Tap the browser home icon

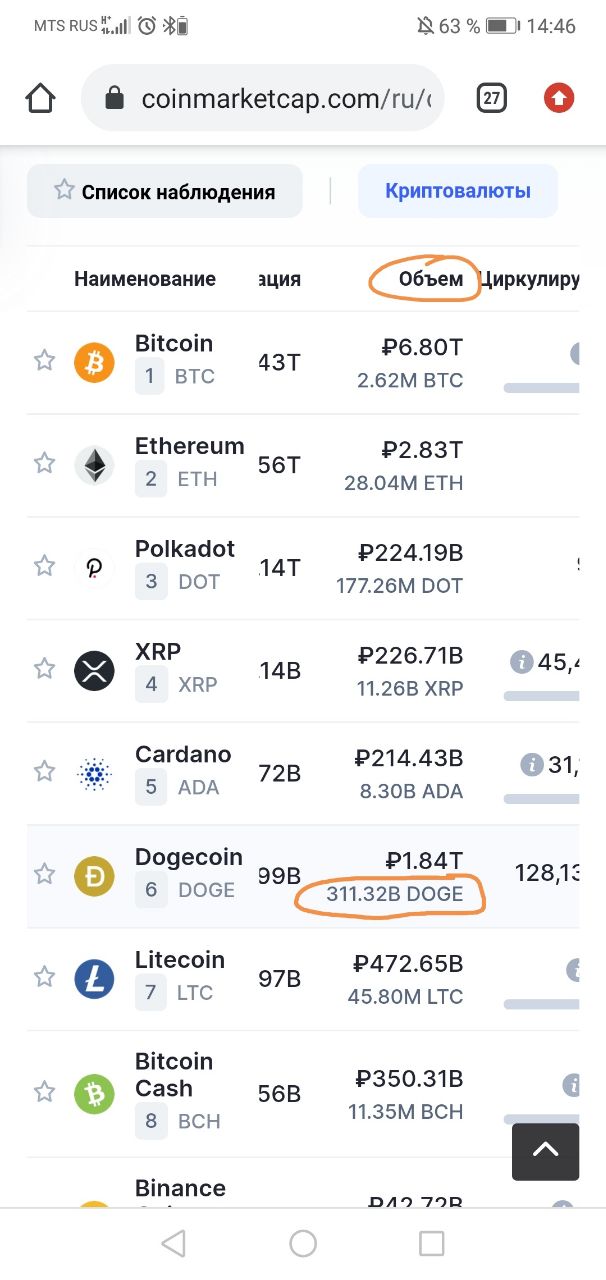(x=41, y=98)
